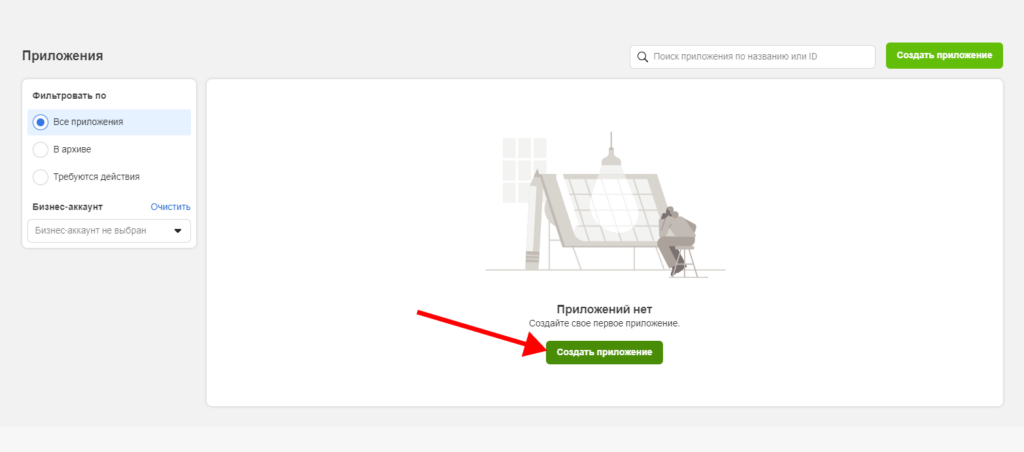Open the "Бизнес-аккаунт не выбран" combo box
This screenshot has height=452, width=1024.
tap(100, 231)
